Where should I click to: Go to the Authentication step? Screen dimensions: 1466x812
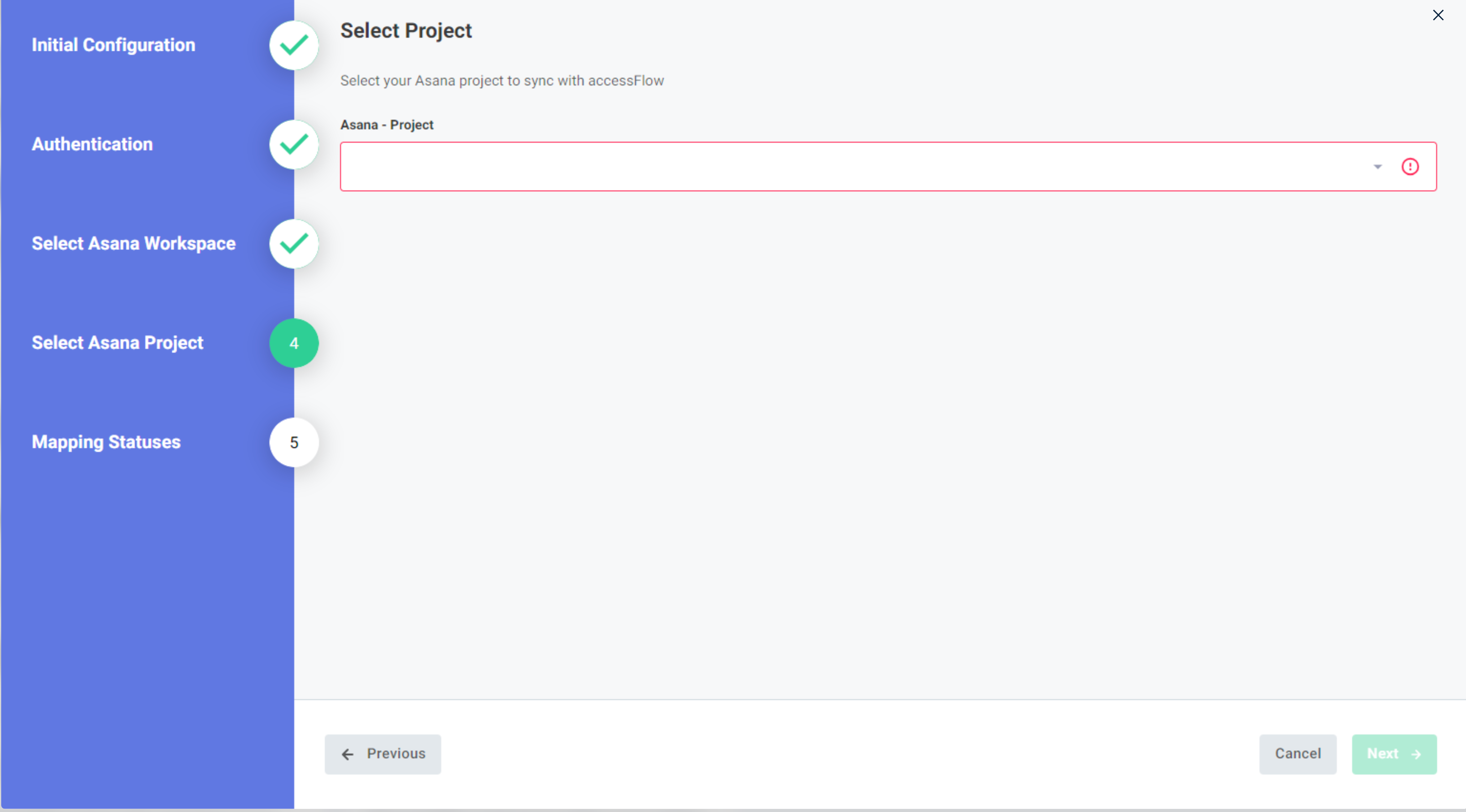tap(92, 144)
